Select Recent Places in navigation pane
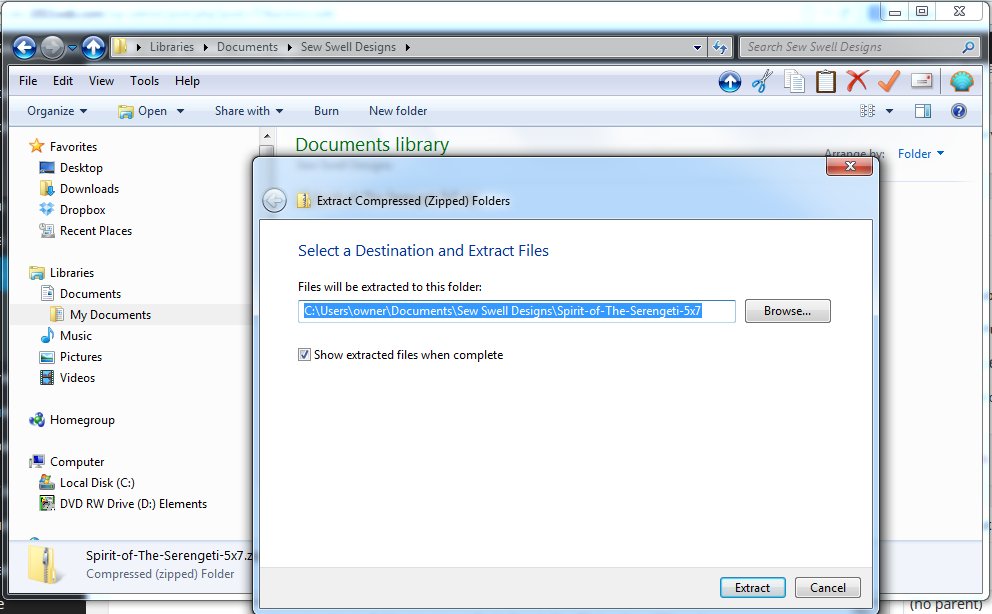This screenshot has height=614, width=992. (85, 231)
